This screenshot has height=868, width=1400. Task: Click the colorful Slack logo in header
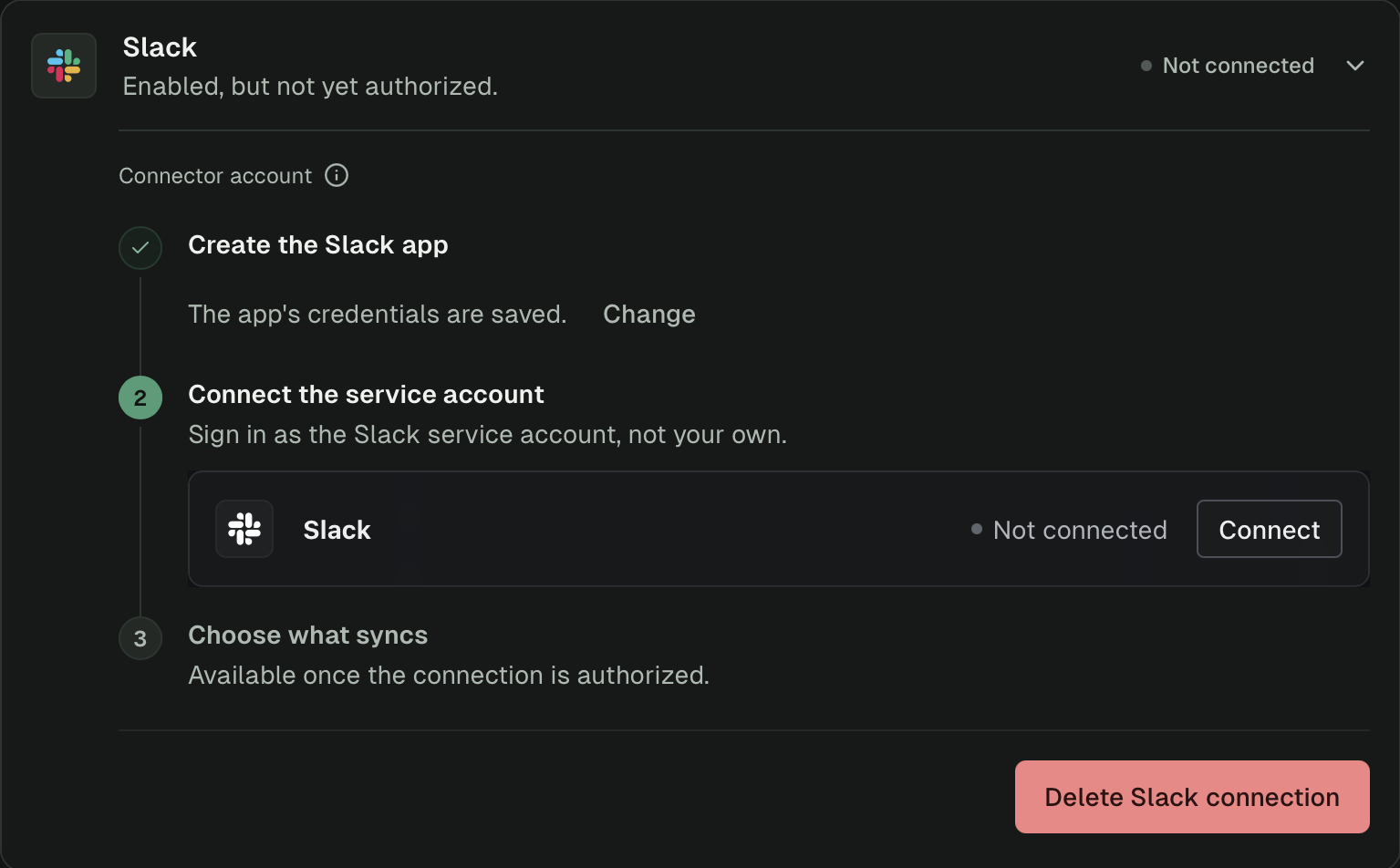64,66
